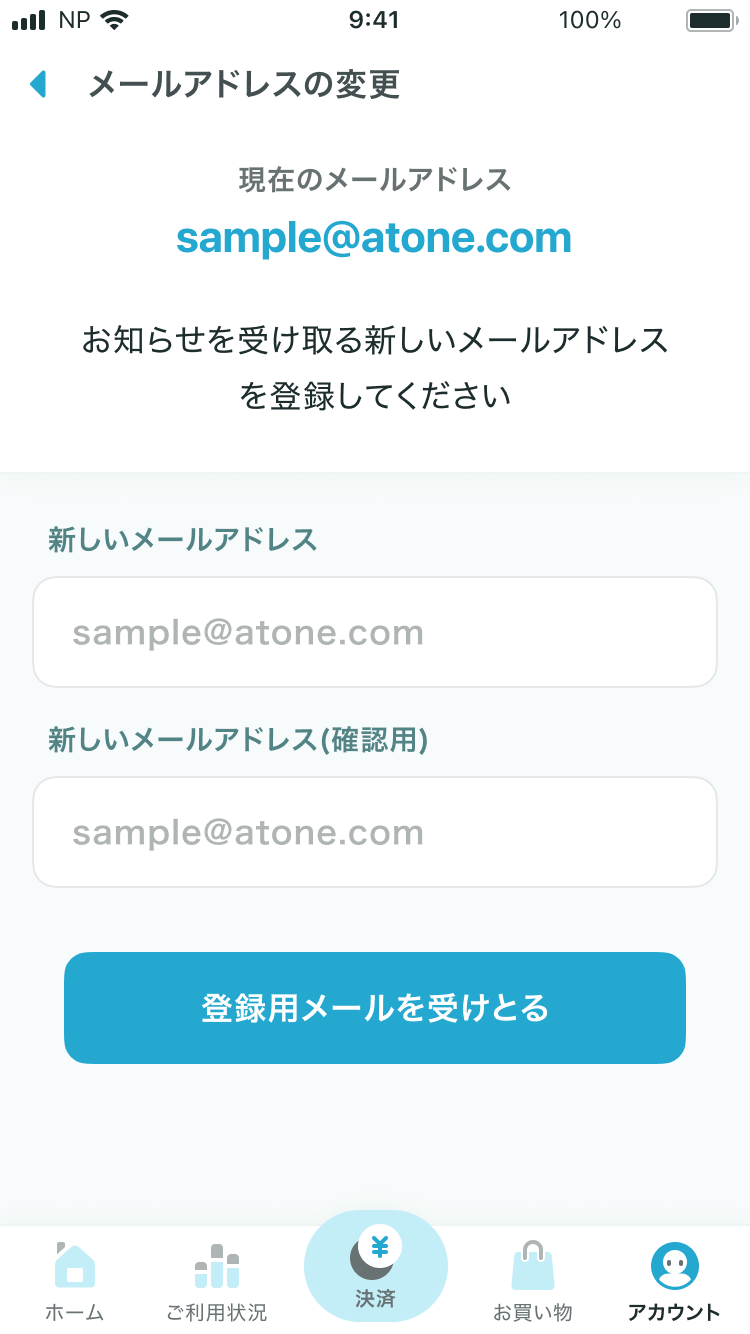Focus the 新しいメールアドレス input field
The width and height of the screenshot is (750, 1334).
pos(375,632)
